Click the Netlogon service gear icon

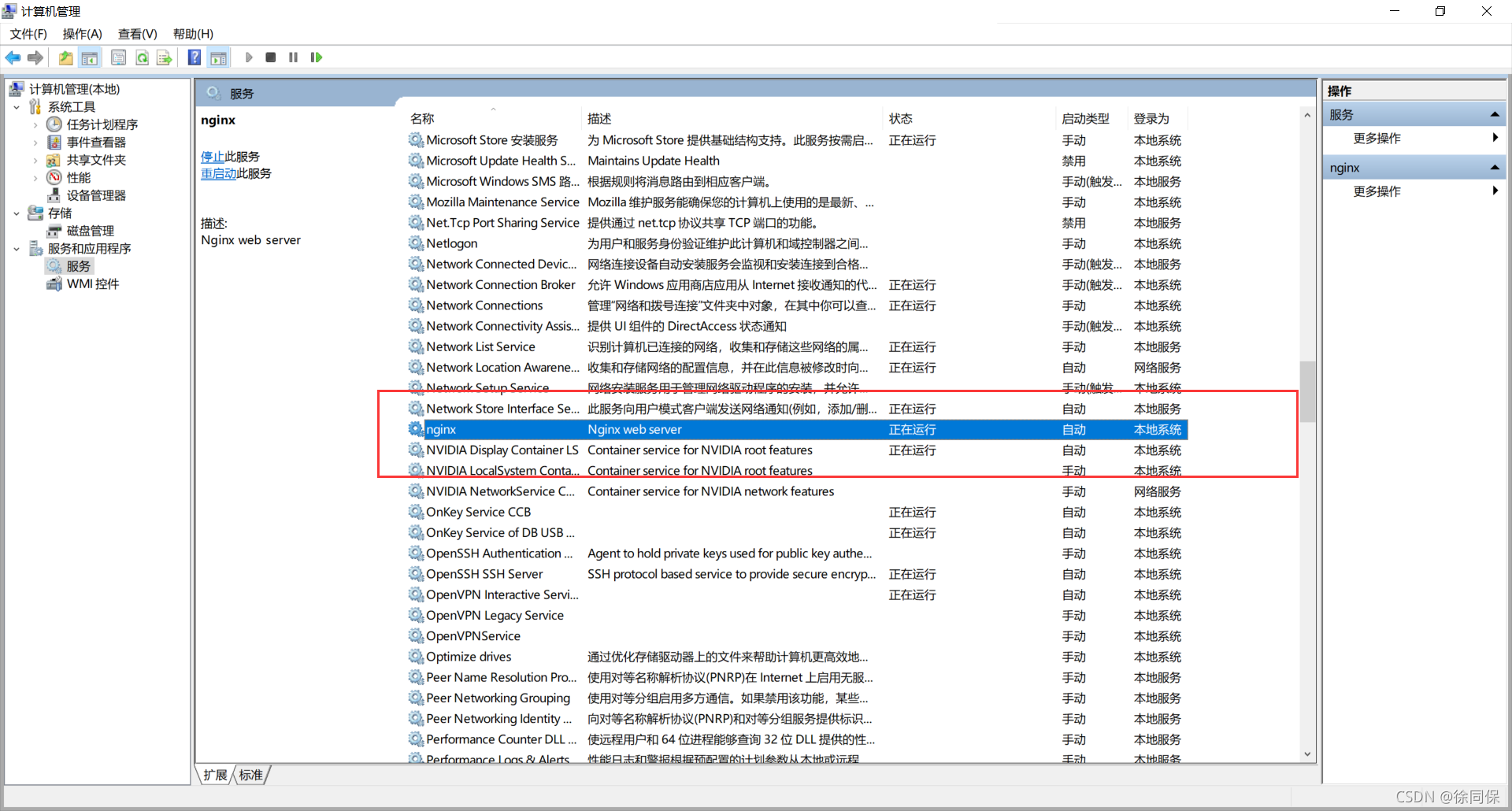click(416, 243)
